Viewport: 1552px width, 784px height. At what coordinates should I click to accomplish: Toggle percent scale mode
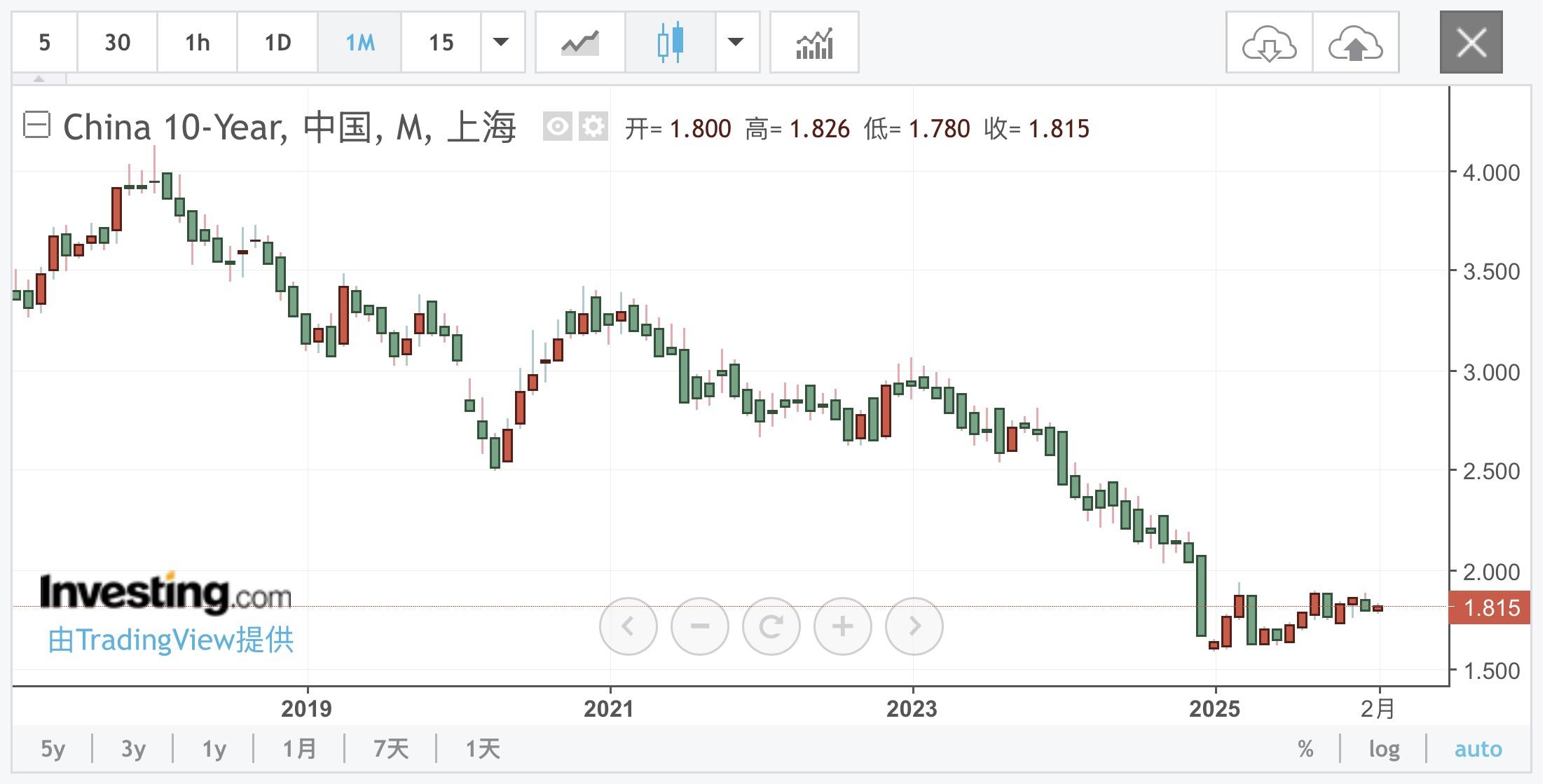click(x=1305, y=749)
